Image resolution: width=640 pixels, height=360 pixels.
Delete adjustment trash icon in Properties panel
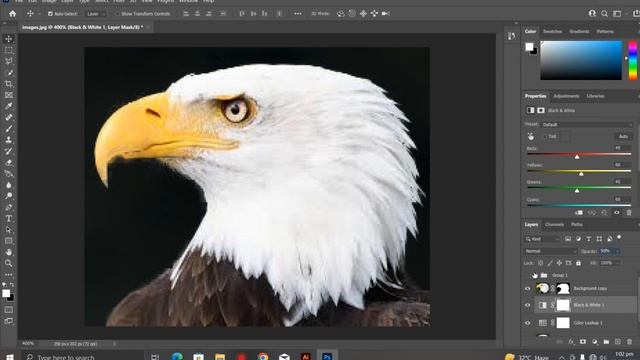click(x=629, y=213)
